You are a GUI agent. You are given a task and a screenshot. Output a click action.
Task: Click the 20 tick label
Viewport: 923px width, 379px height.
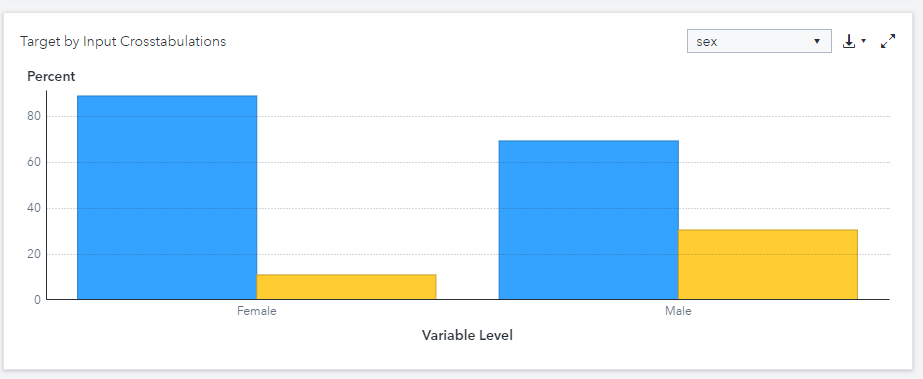point(35,254)
